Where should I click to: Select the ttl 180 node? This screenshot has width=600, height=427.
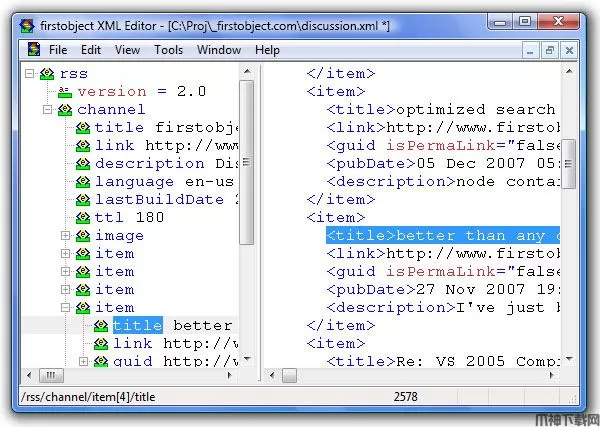coord(129,218)
